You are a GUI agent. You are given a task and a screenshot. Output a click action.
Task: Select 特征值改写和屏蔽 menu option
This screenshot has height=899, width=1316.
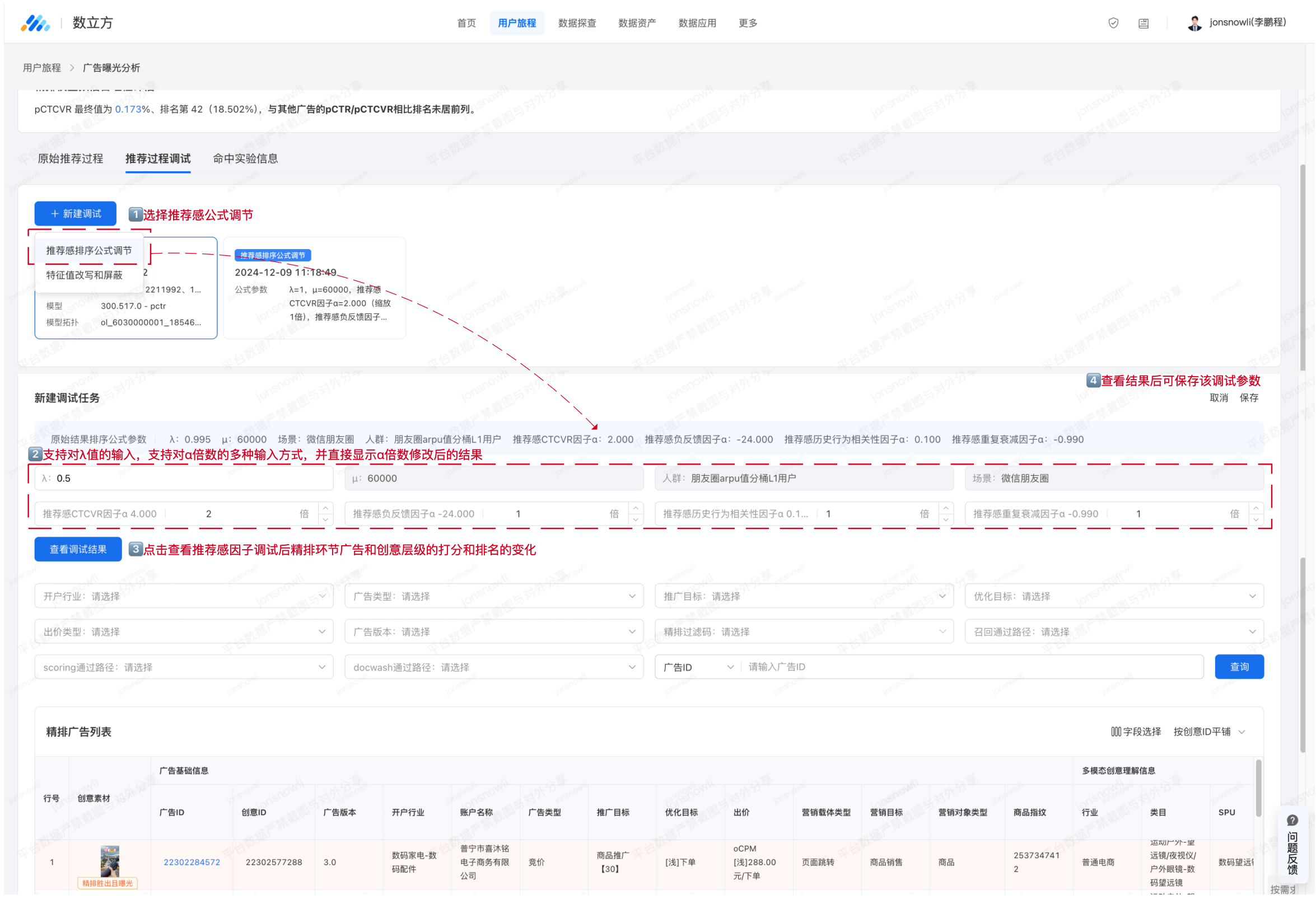(85, 275)
